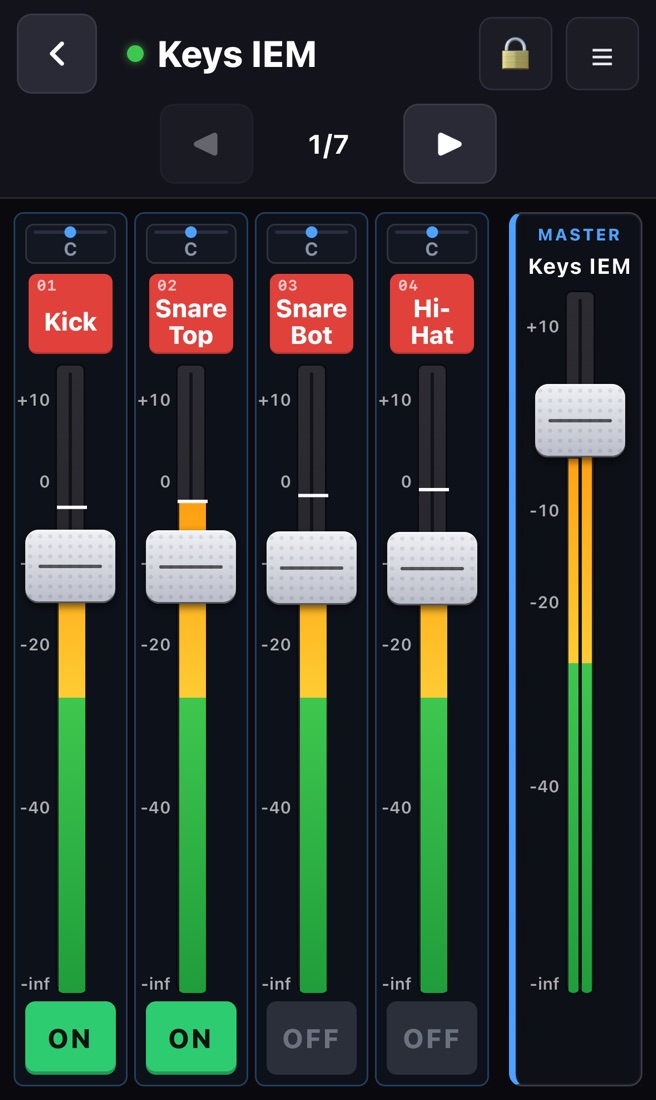Click the Hi-Hat strip -20 scale label
The width and height of the screenshot is (656, 1100).
coord(396,644)
